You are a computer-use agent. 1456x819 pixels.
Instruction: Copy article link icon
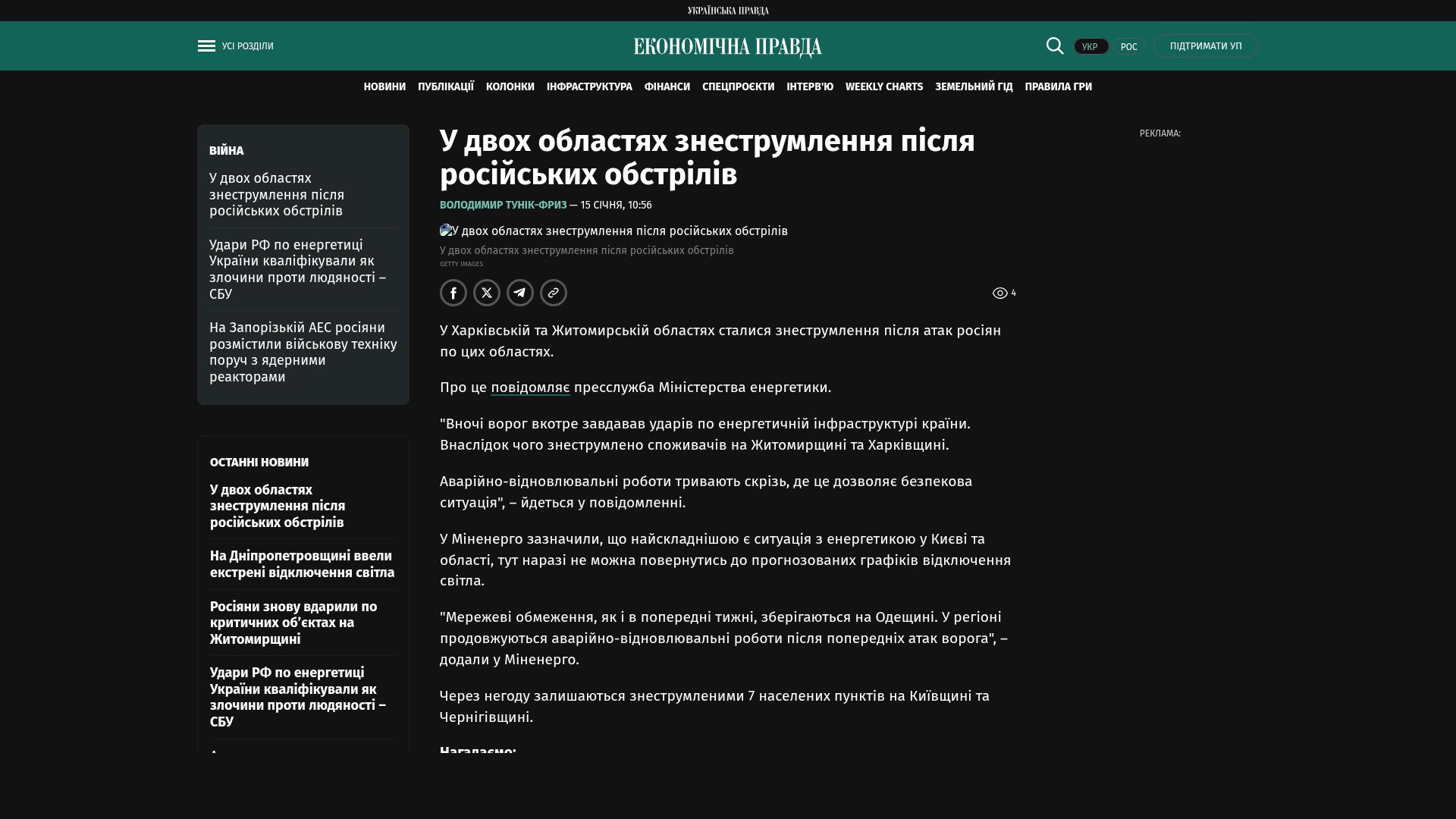tap(554, 293)
